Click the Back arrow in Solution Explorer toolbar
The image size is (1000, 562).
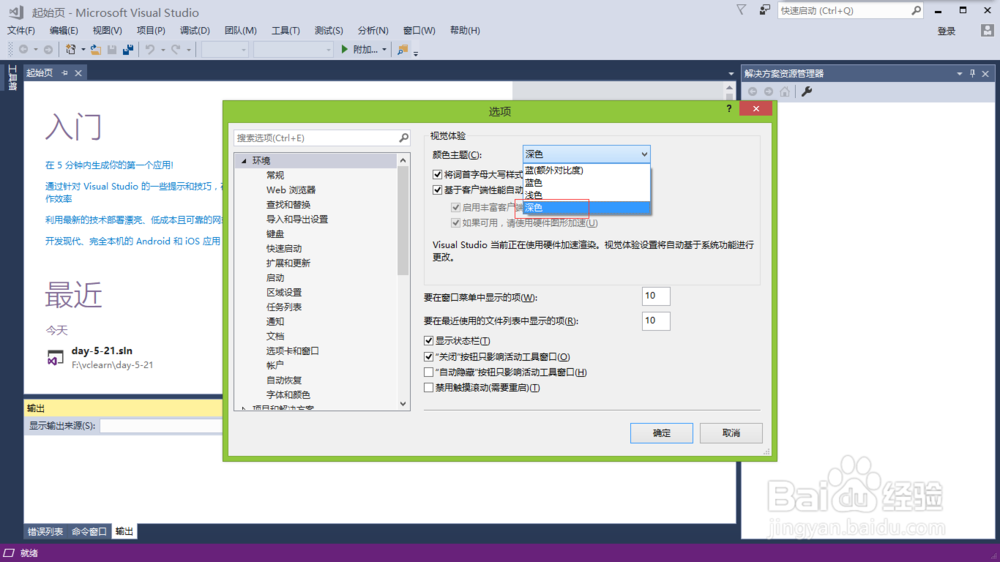[x=753, y=92]
